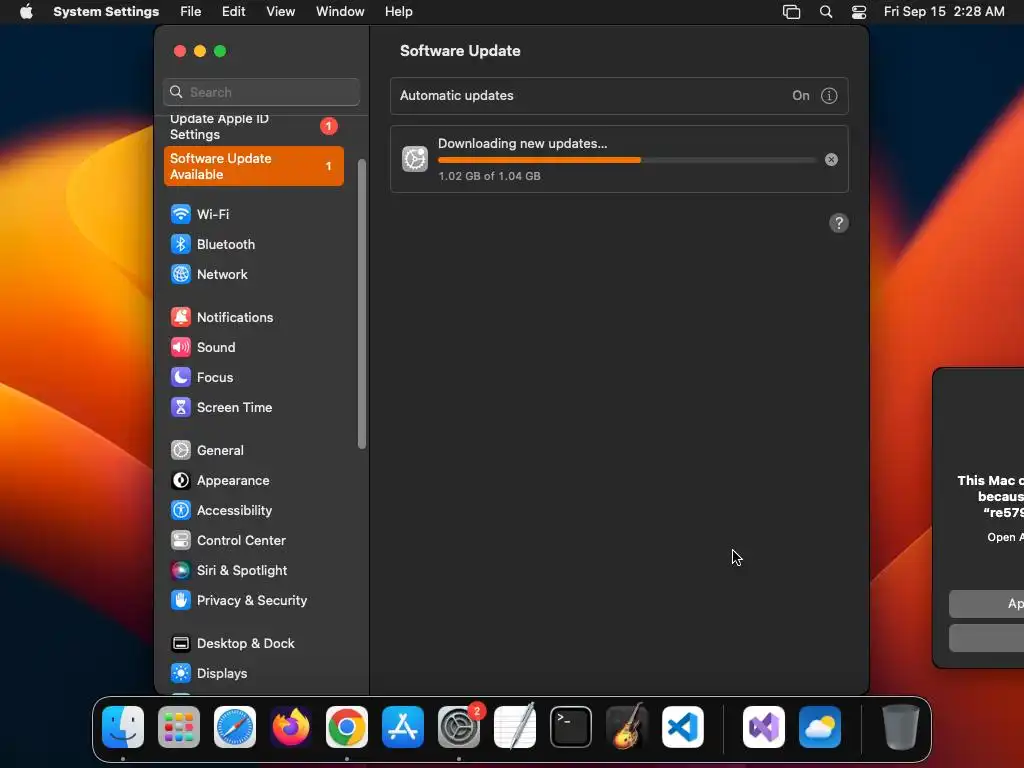
Task: Focus the sidebar Search field
Action: click(x=261, y=92)
